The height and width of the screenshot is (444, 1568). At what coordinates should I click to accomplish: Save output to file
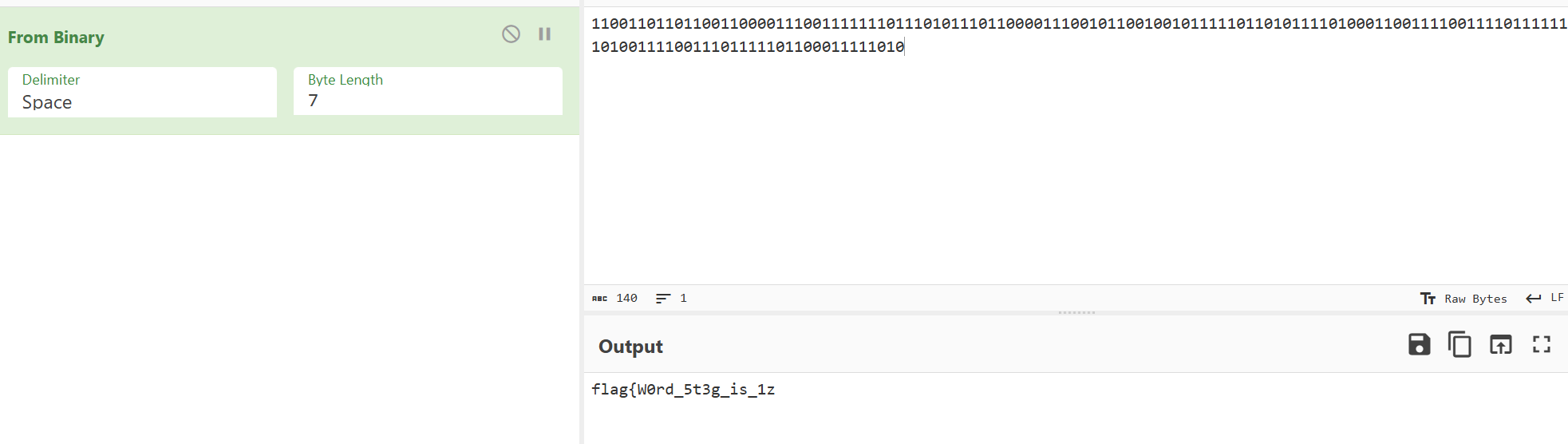point(1419,344)
